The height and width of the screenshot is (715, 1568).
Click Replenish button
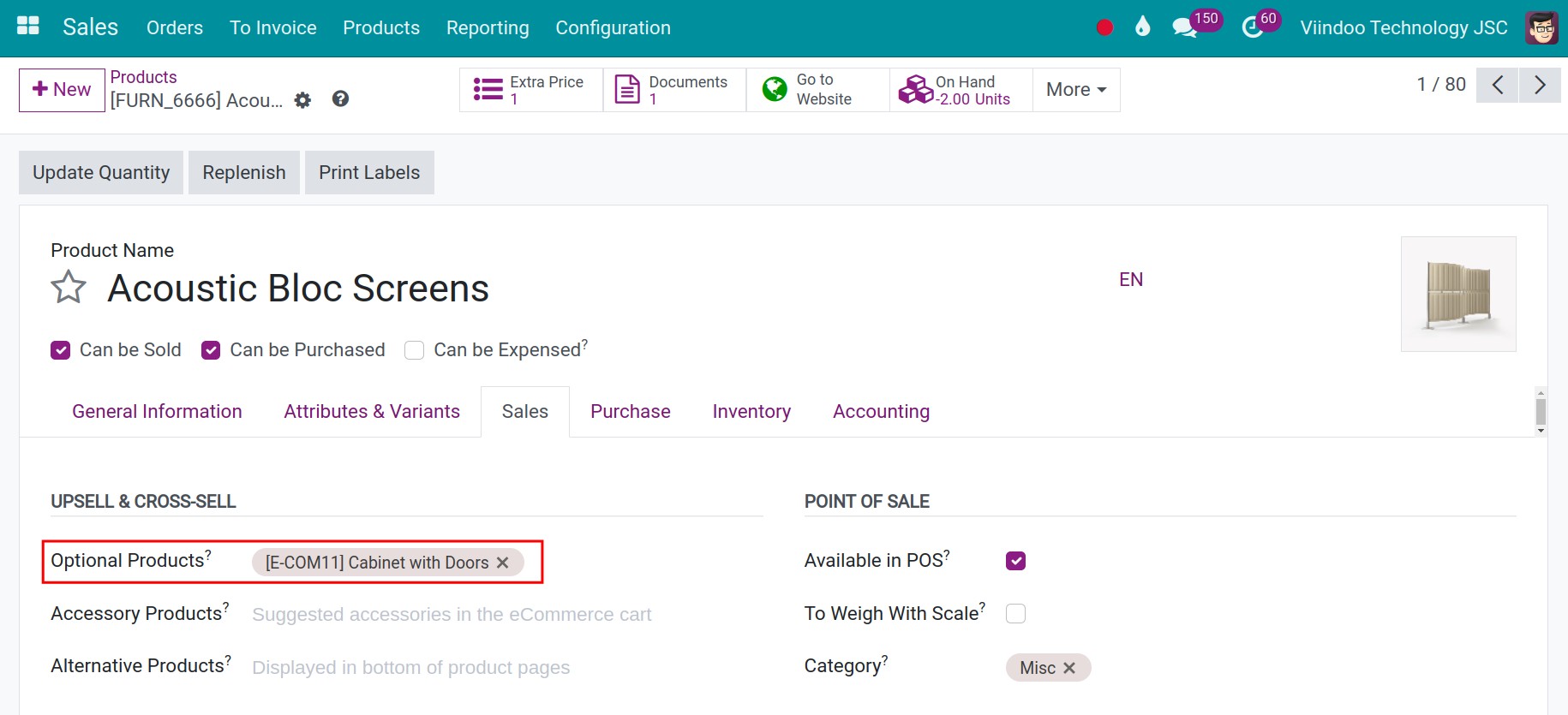pos(244,173)
